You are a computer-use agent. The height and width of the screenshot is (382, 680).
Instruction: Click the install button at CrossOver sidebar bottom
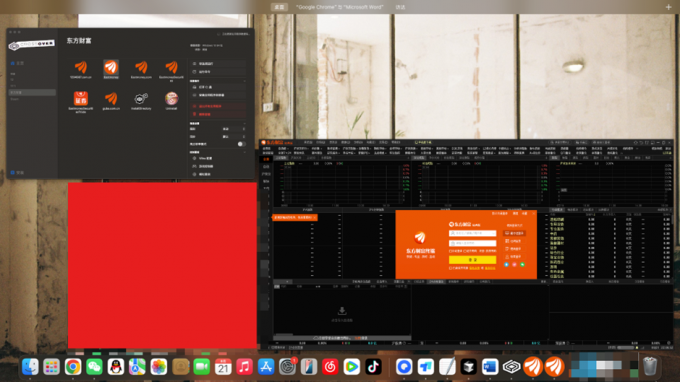pos(18,173)
